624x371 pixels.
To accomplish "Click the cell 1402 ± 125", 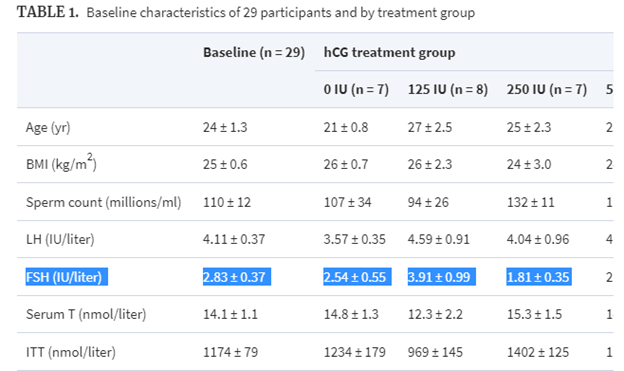I will click(x=538, y=352).
